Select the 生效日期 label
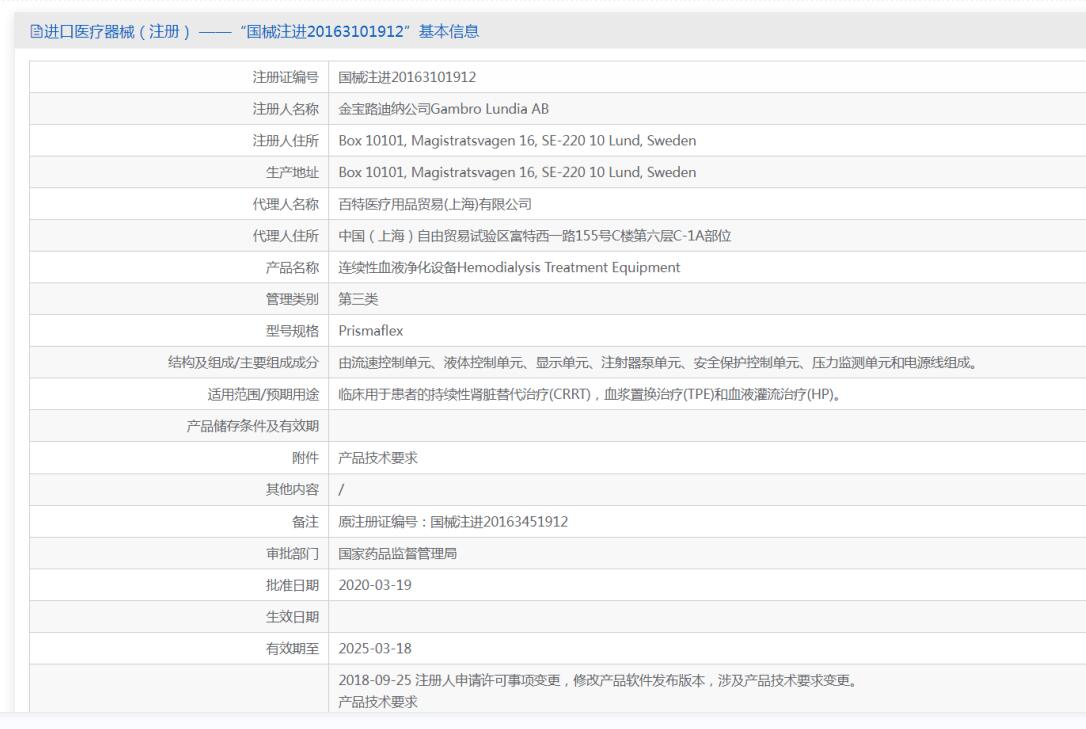The height and width of the screenshot is (729, 1086). [292, 616]
